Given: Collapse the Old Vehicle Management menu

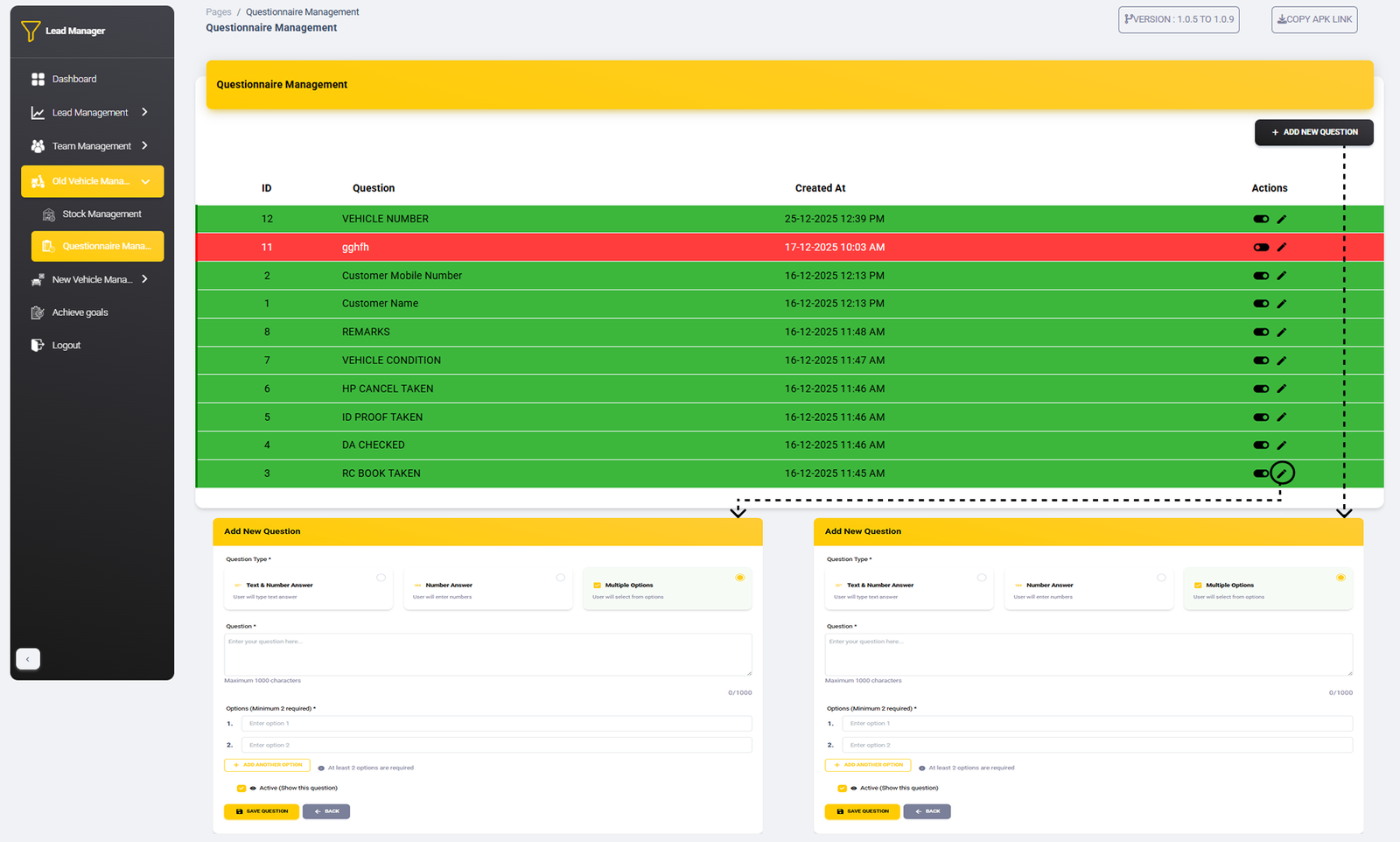Looking at the screenshot, I should pos(145,181).
